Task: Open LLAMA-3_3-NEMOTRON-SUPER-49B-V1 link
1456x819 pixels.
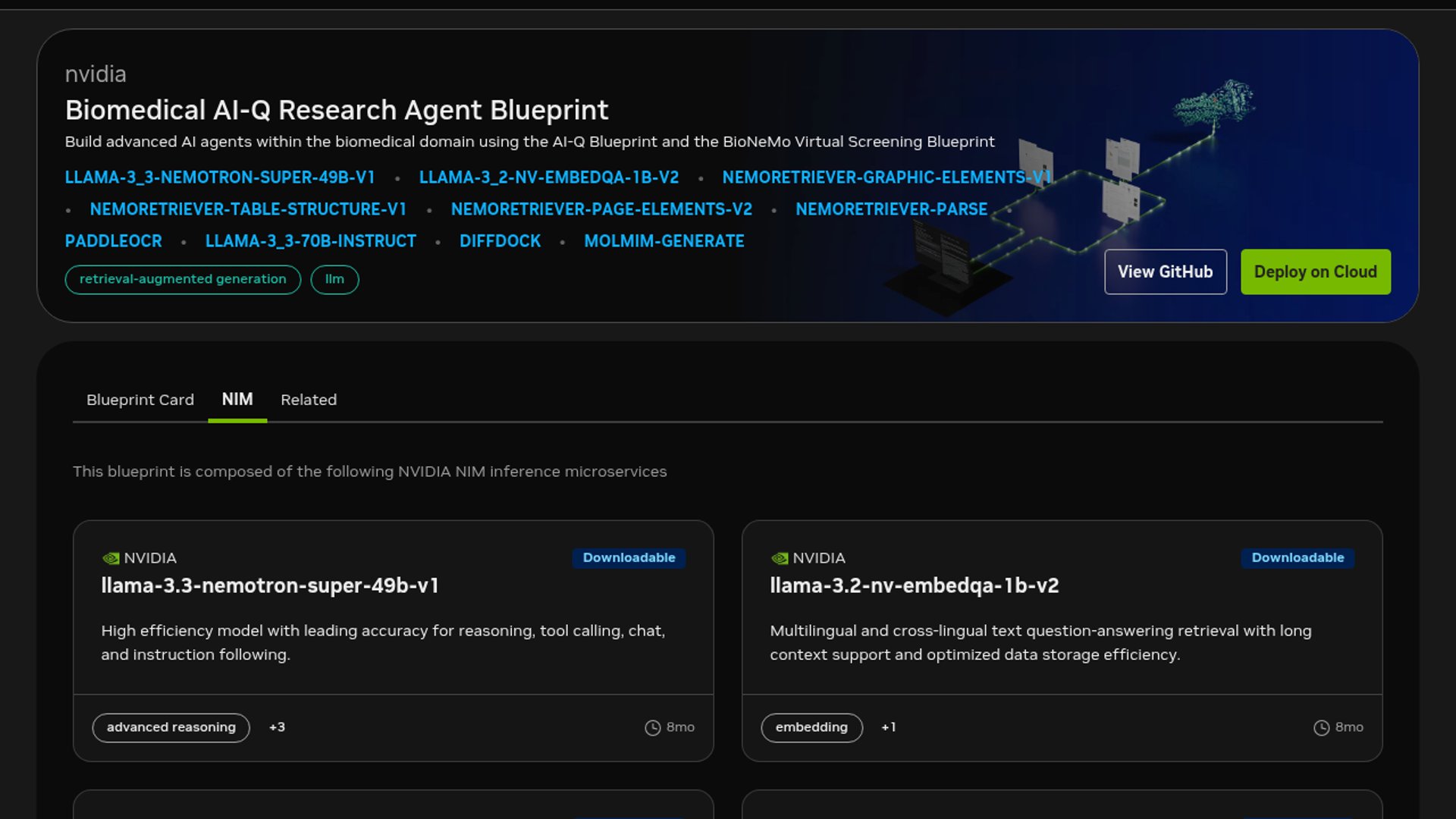Action: pyautogui.click(x=220, y=177)
